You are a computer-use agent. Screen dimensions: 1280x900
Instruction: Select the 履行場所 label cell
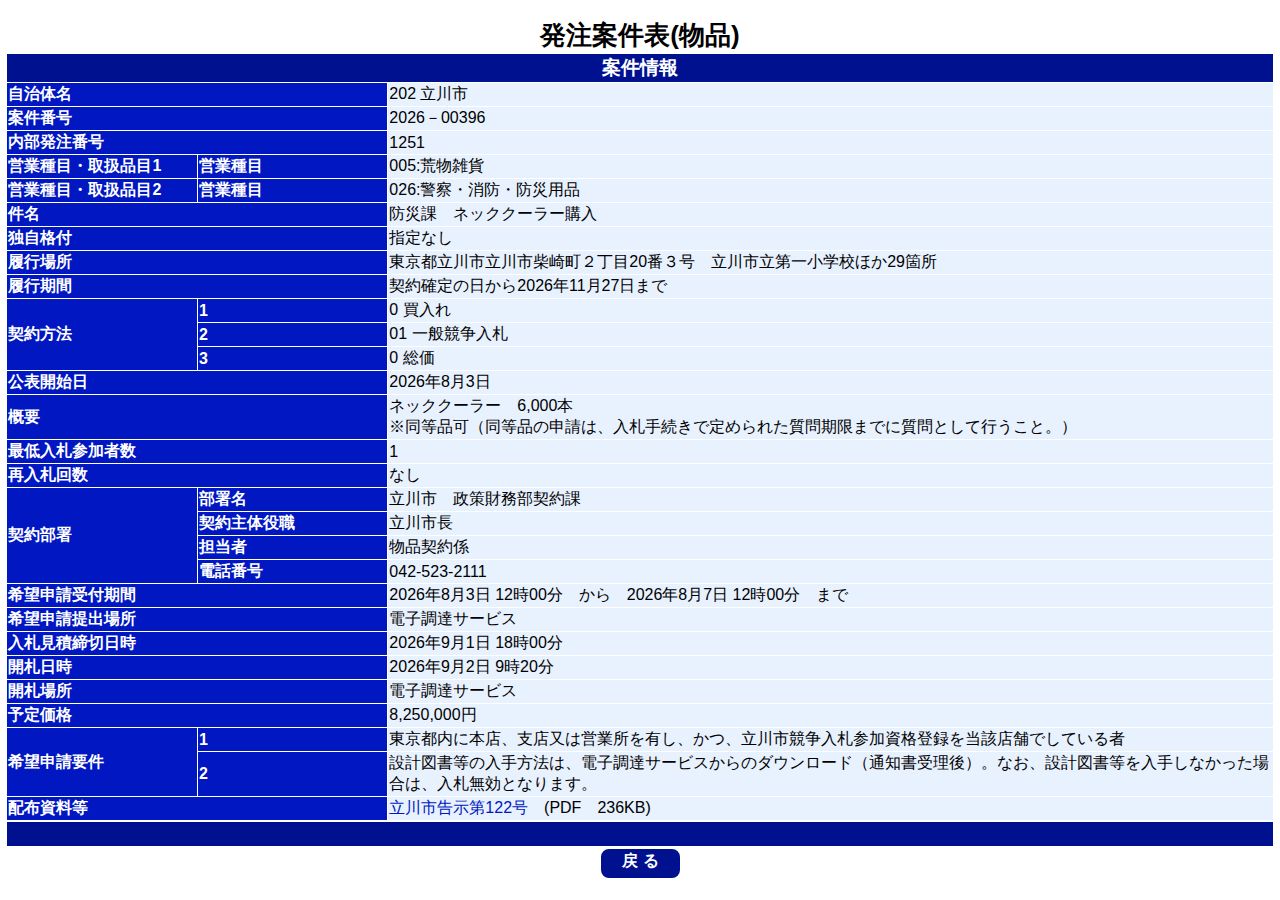(197, 262)
